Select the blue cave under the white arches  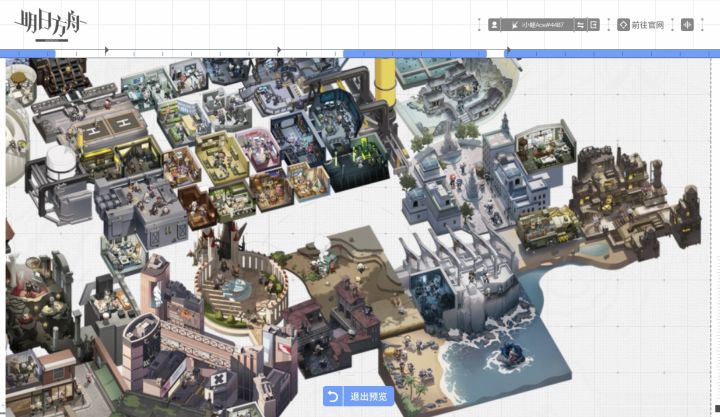[x=432, y=294]
